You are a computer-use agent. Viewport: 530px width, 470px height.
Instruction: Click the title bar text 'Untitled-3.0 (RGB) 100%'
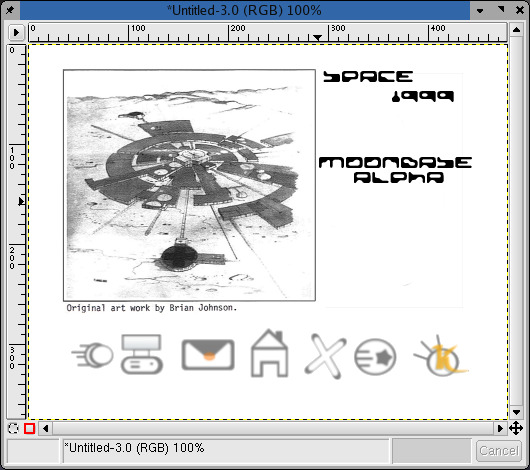(x=244, y=10)
